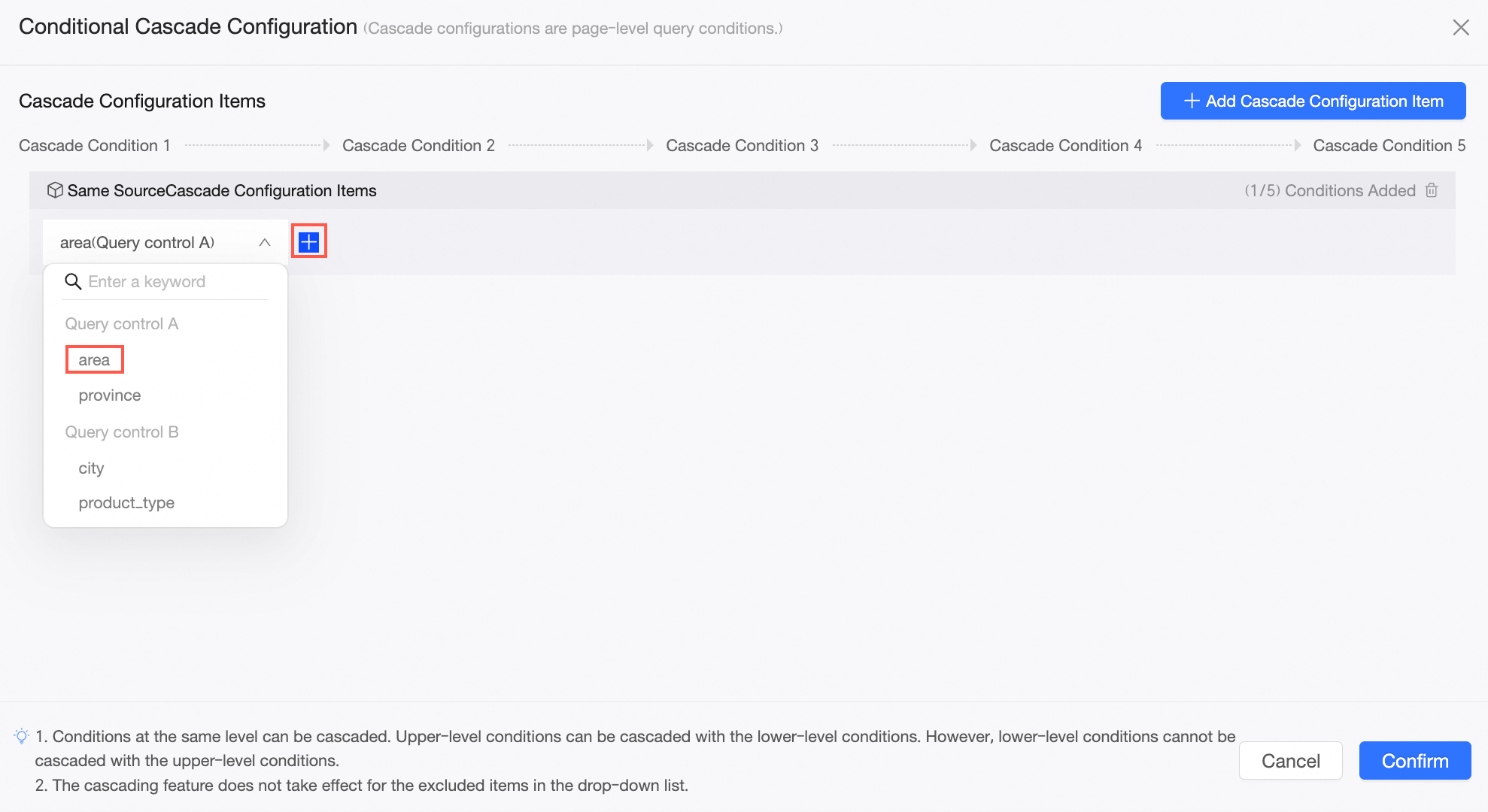Select the area option
Image resolution: width=1488 pixels, height=812 pixels.
(94, 360)
